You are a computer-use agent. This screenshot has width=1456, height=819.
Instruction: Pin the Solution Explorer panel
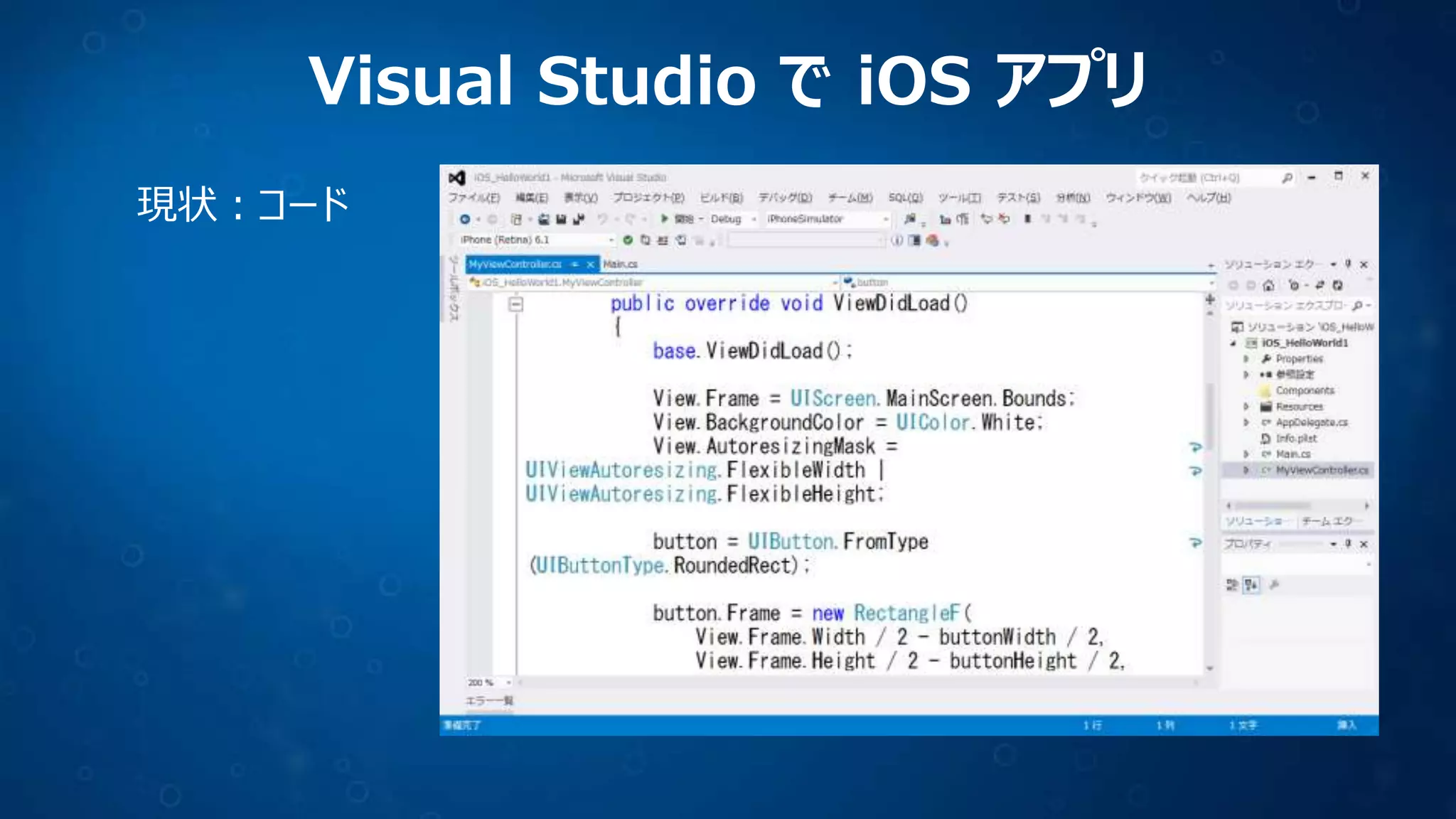coord(1348,264)
